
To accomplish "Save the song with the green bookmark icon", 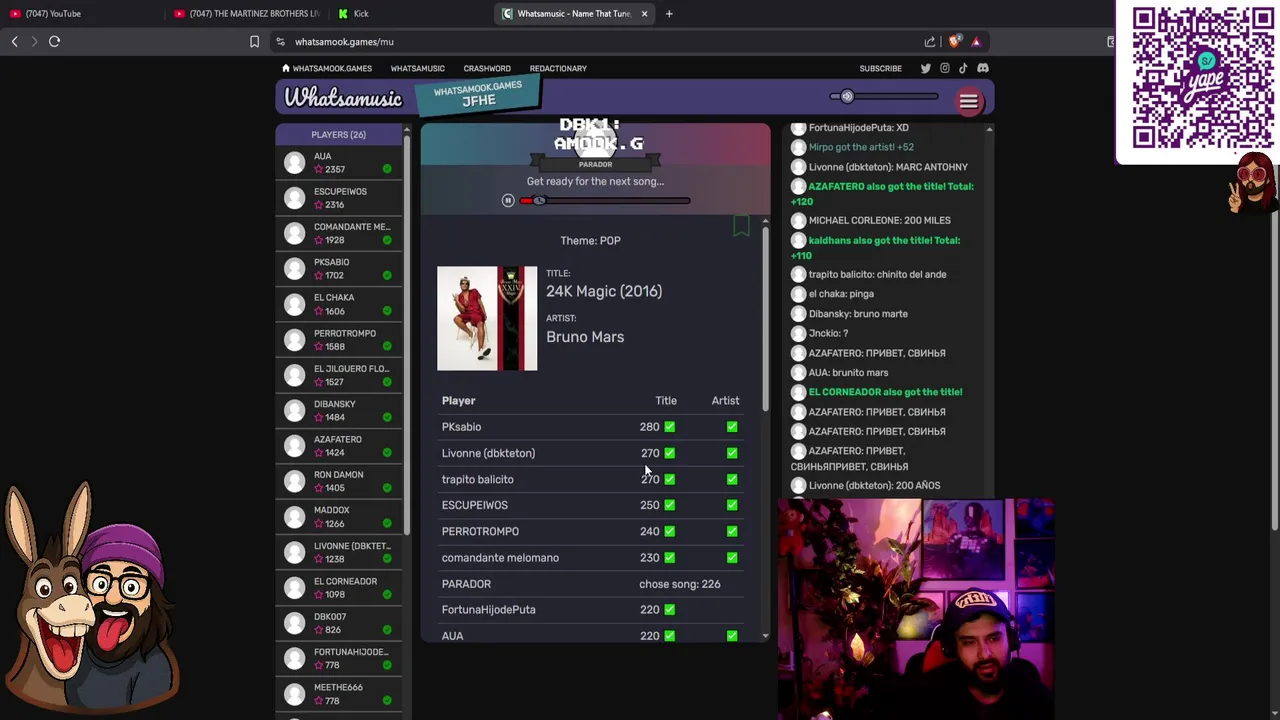I will click(741, 227).
